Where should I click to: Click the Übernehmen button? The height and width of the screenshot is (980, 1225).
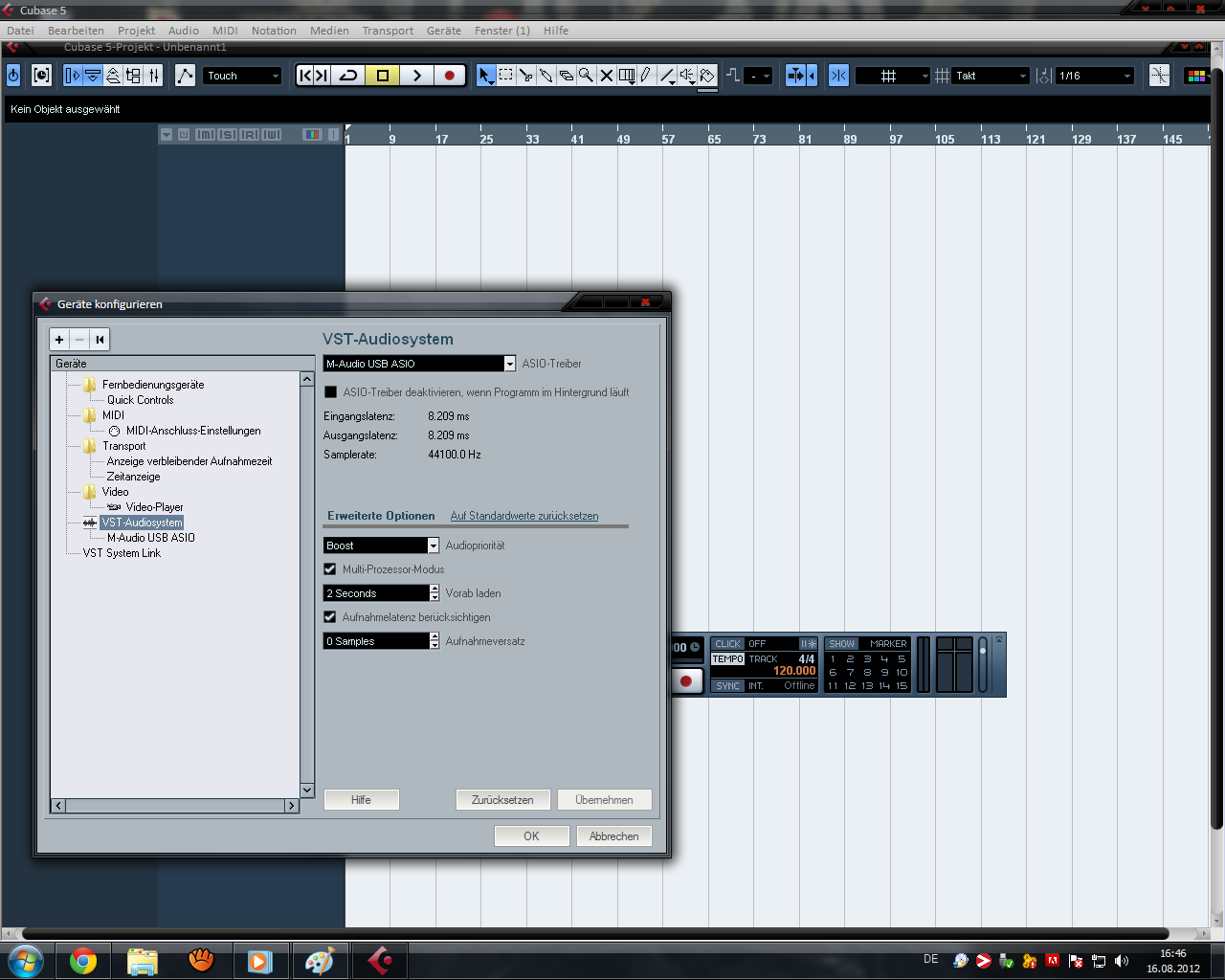coord(604,800)
